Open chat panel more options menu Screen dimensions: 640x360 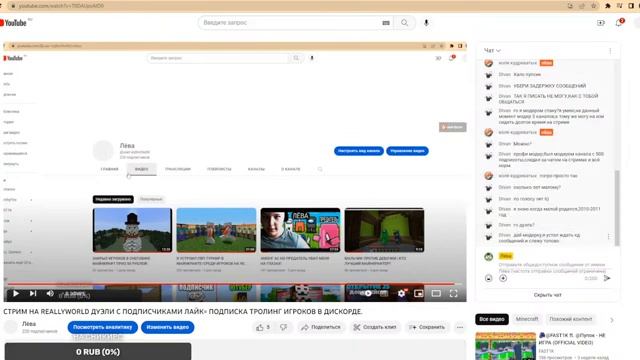[610, 51]
